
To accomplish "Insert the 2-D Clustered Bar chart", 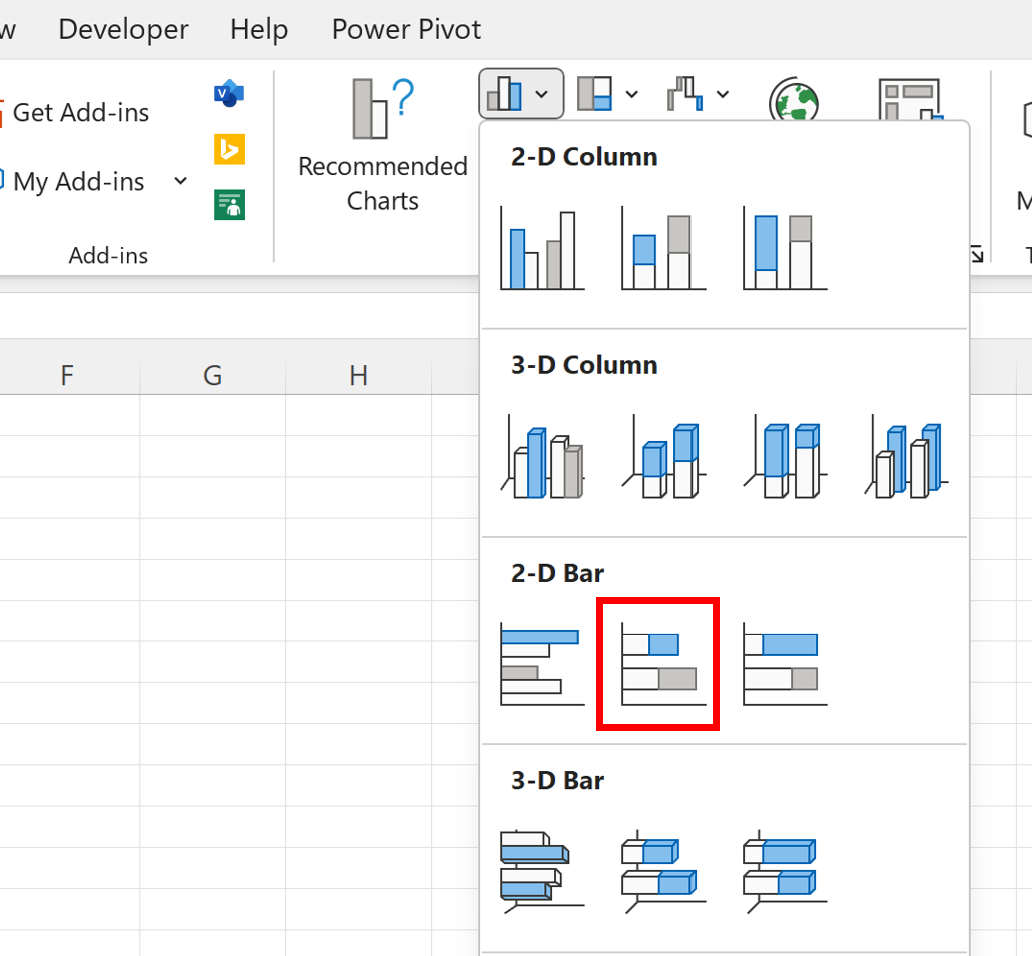I will coord(542,665).
